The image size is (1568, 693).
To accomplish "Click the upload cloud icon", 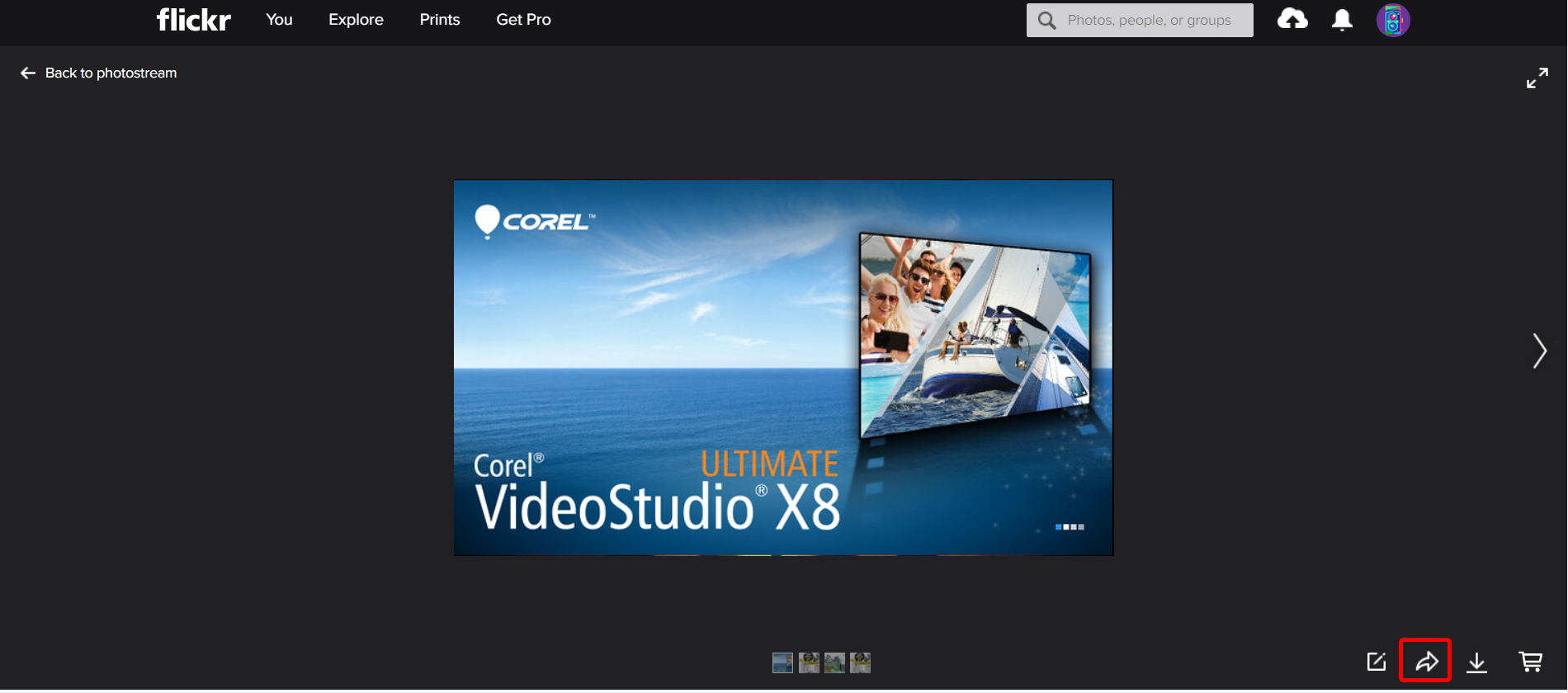I will click(x=1292, y=19).
